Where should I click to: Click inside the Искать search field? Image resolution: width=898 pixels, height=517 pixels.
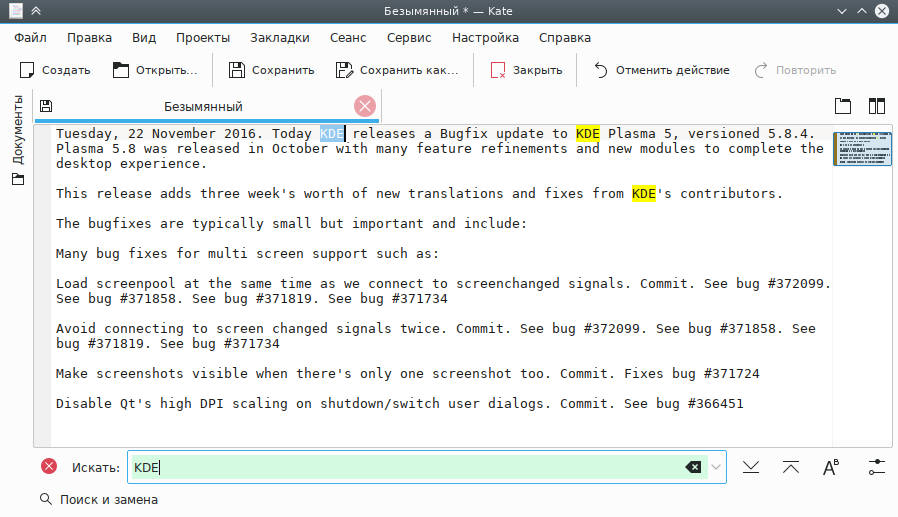click(400, 467)
